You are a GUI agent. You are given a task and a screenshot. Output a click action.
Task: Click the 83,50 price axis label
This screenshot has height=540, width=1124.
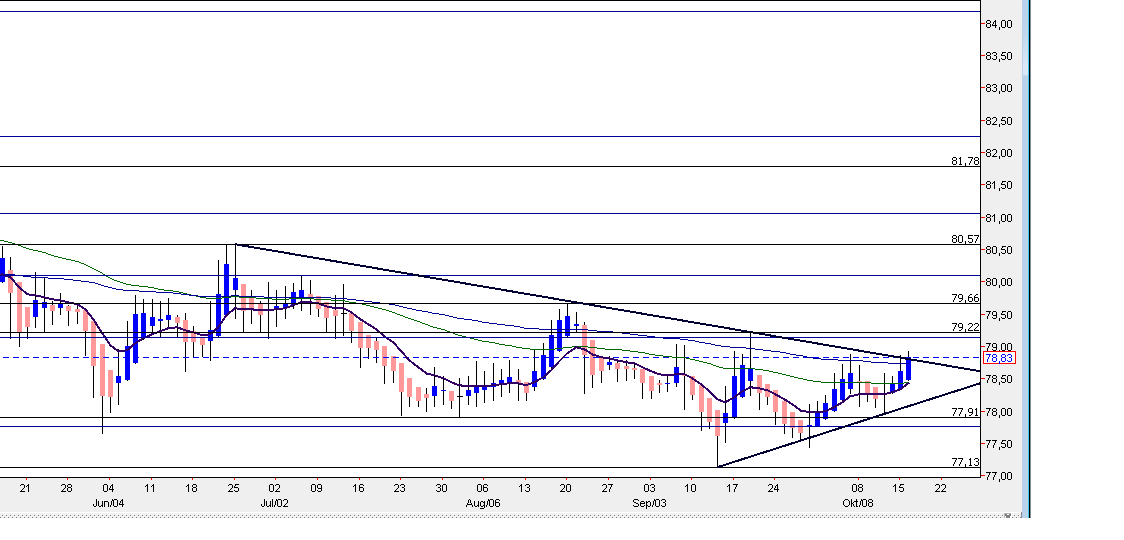tap(999, 56)
